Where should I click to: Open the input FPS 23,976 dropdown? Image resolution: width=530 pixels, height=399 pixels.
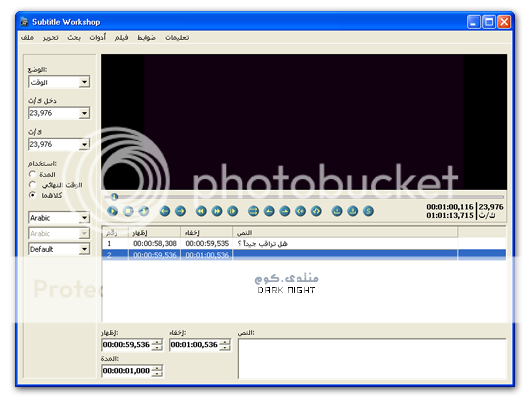[x=84, y=113]
